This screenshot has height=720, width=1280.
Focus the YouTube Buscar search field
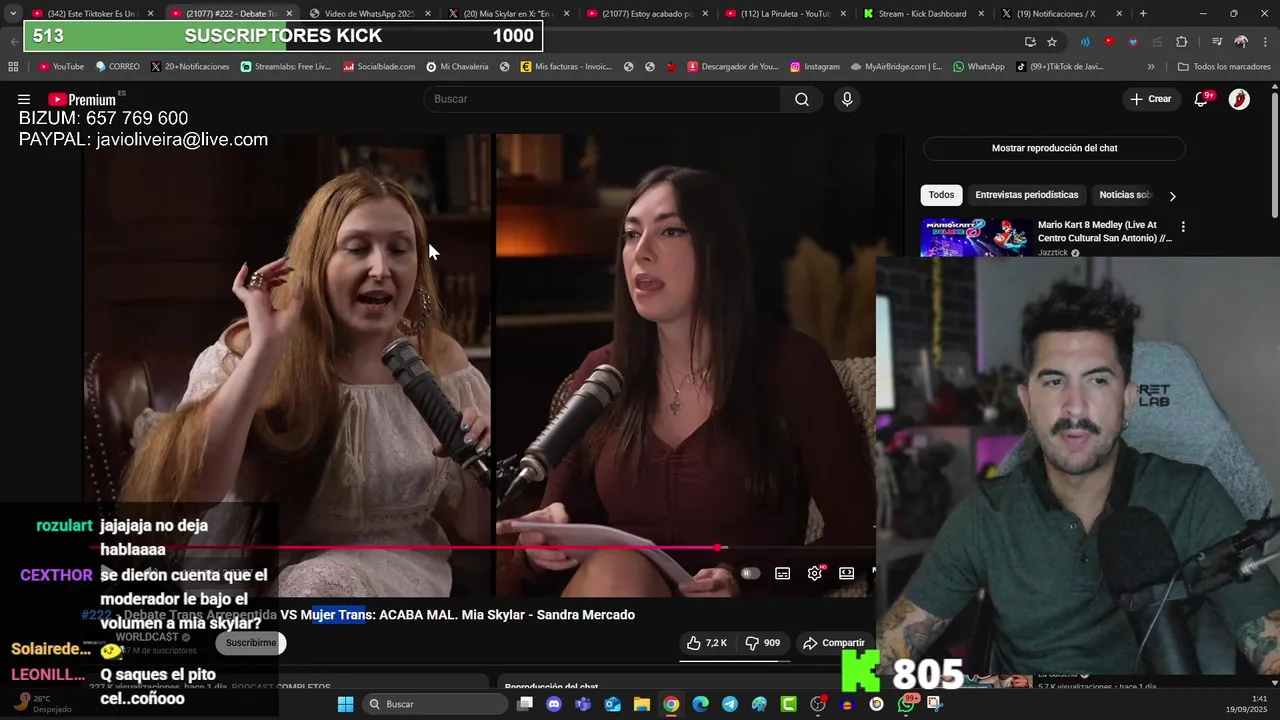coord(603,99)
